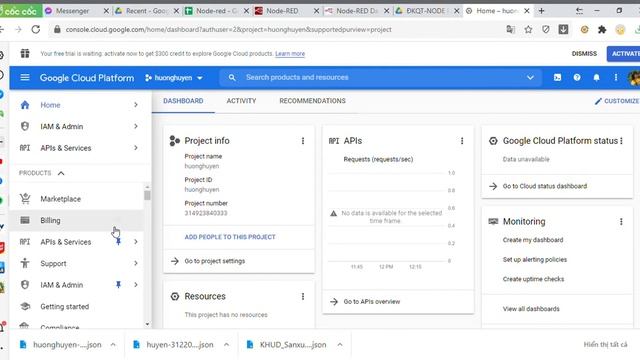This screenshot has height=360, width=640.
Task: Expand top IAM & Admin submenu chevron
Action: point(136,127)
